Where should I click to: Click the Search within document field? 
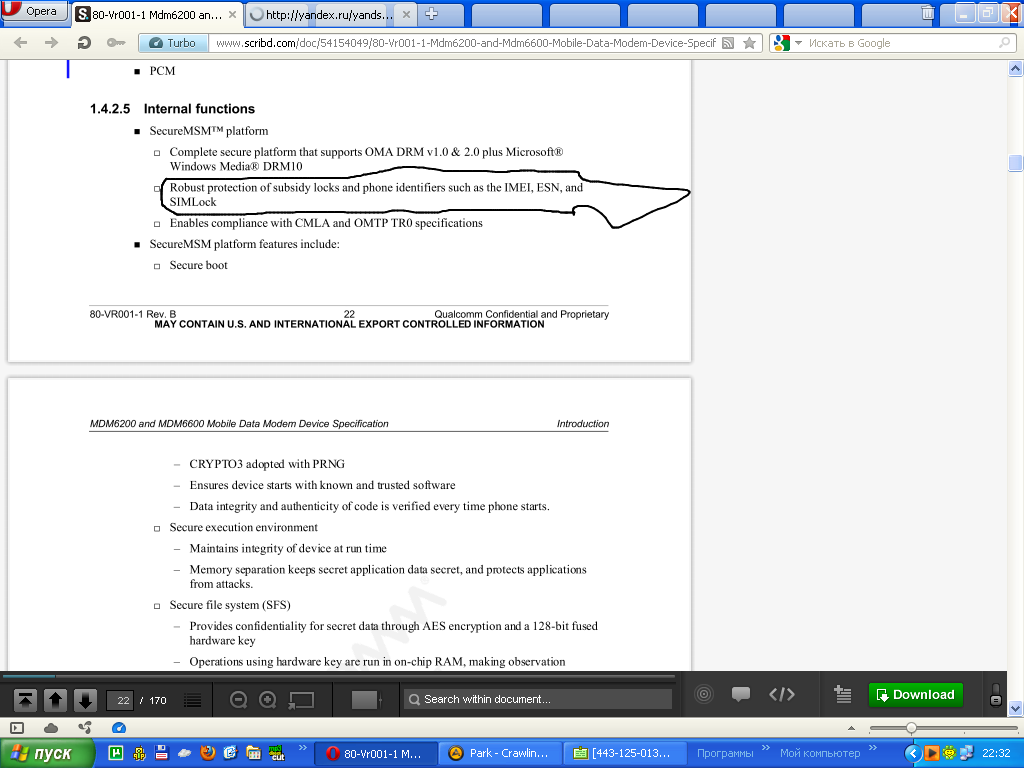tap(537, 699)
